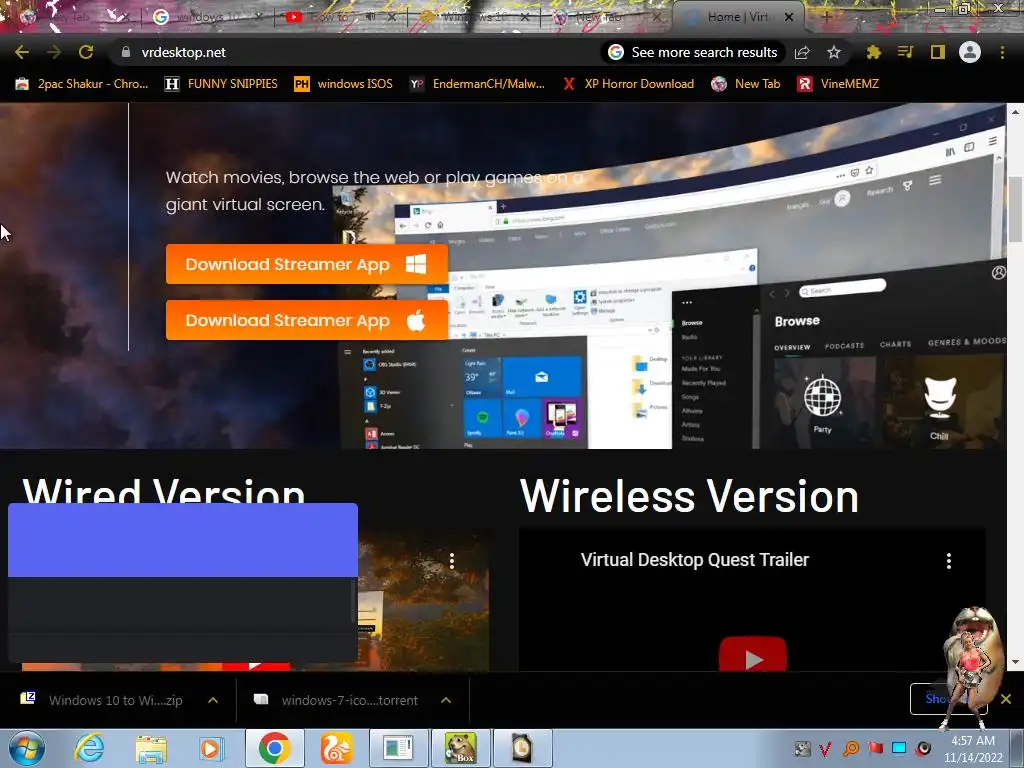This screenshot has width=1024, height=768.
Task: Open Windows Explorer from taskbar
Action: (151, 748)
